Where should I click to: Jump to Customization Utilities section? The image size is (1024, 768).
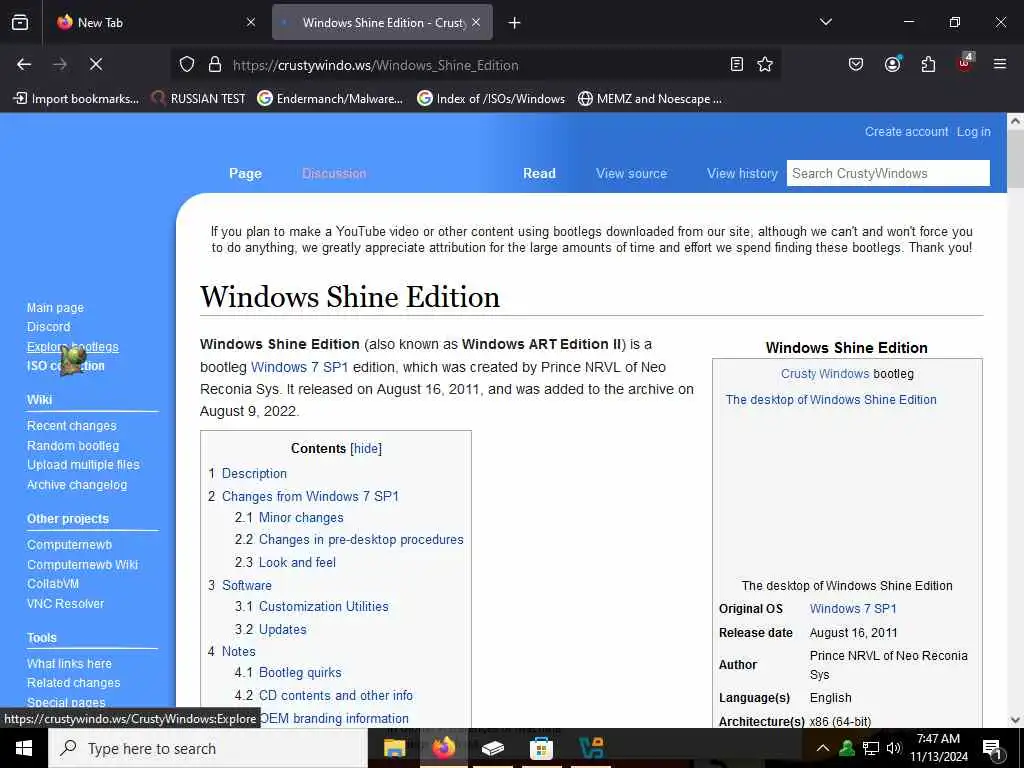click(x=323, y=606)
